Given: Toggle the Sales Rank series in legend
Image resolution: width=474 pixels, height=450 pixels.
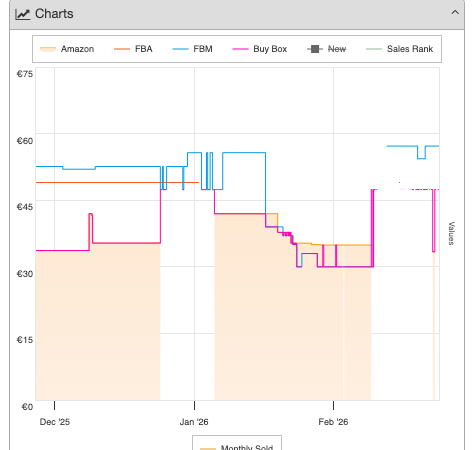Looking at the screenshot, I should click(x=399, y=49).
